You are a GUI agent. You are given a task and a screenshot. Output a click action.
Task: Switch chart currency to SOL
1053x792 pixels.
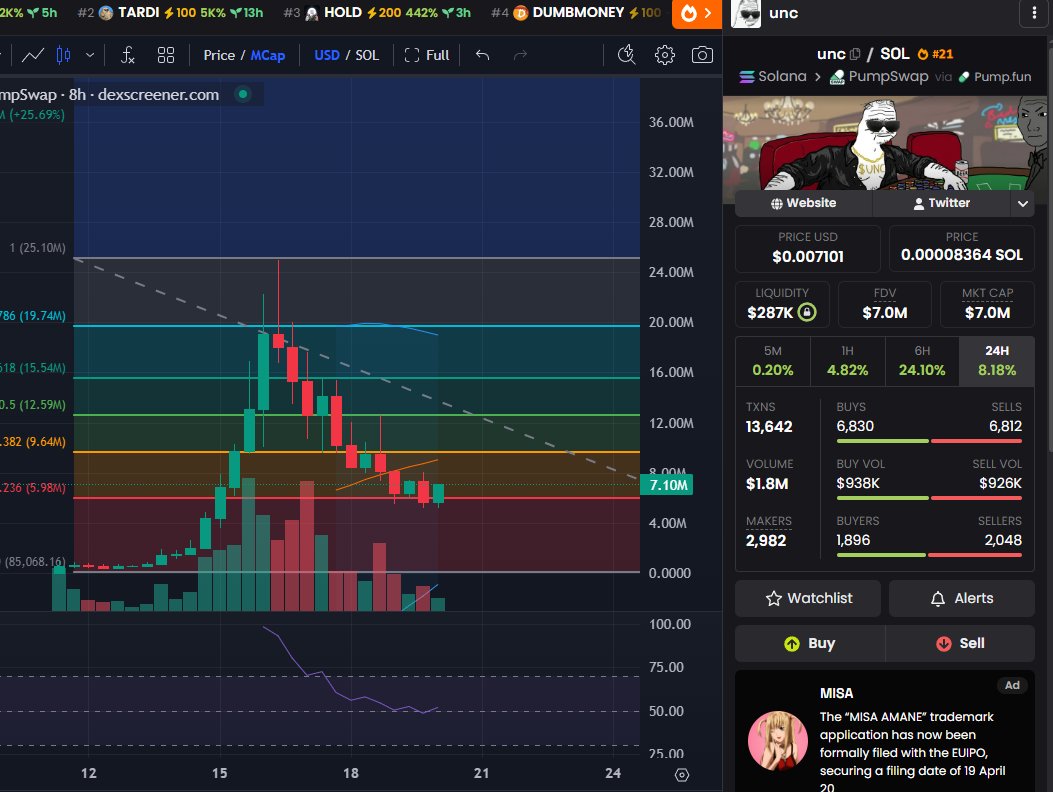(x=367, y=55)
